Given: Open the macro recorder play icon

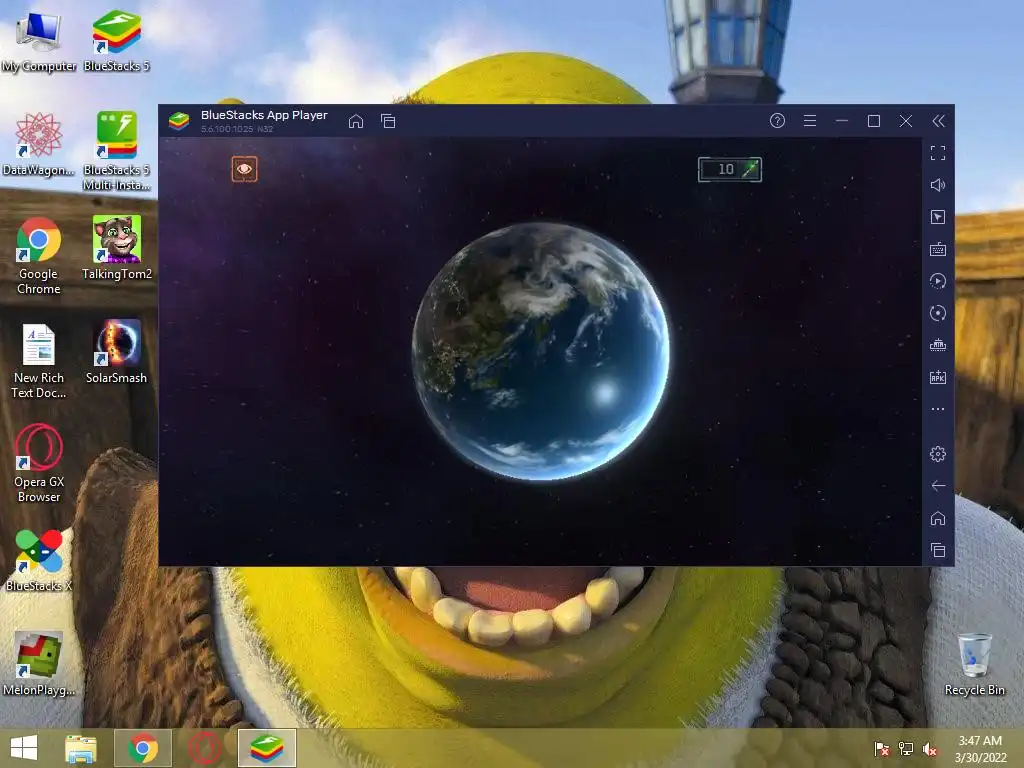Looking at the screenshot, I should tap(938, 281).
